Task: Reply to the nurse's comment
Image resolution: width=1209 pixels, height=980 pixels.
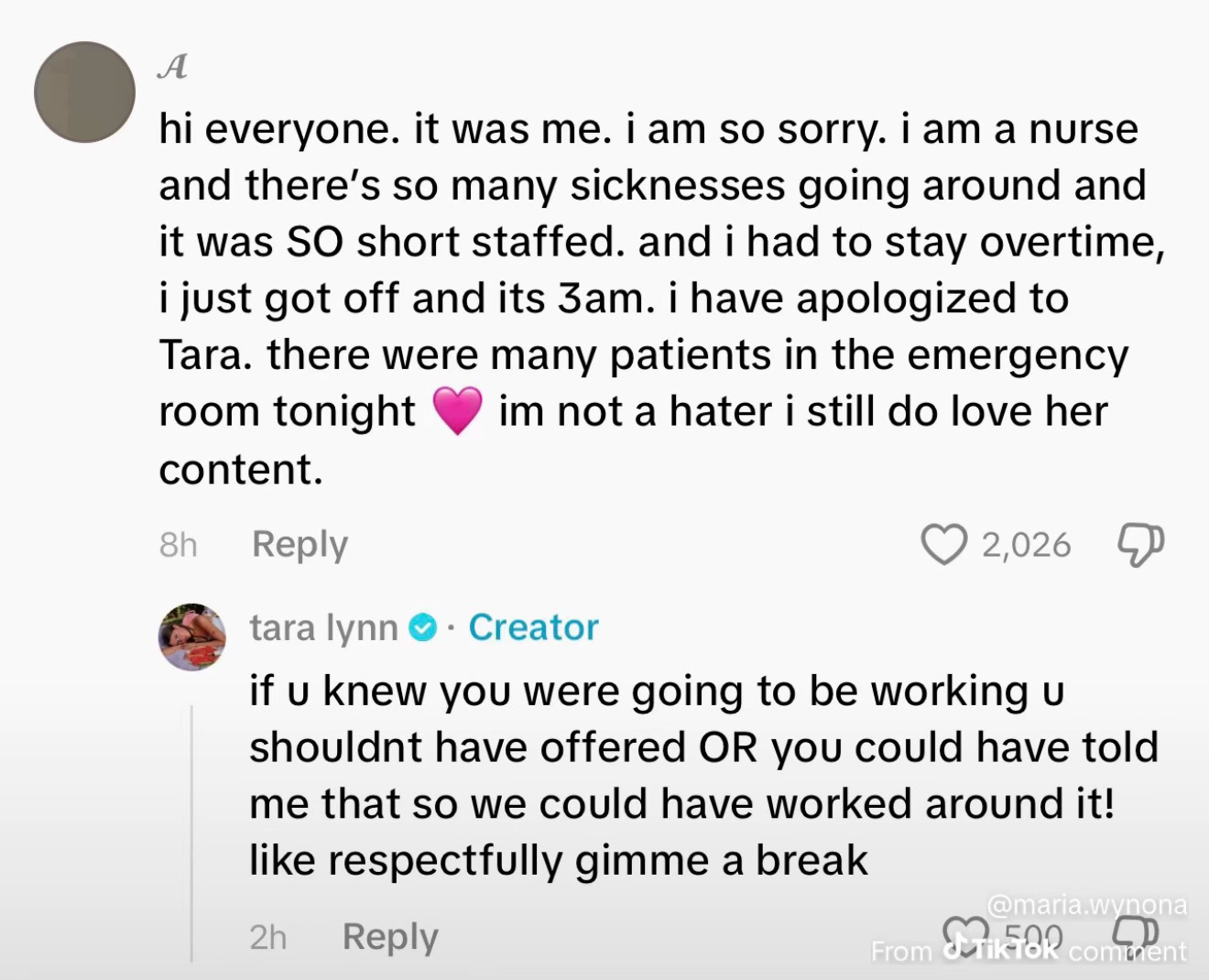Action: click(299, 544)
